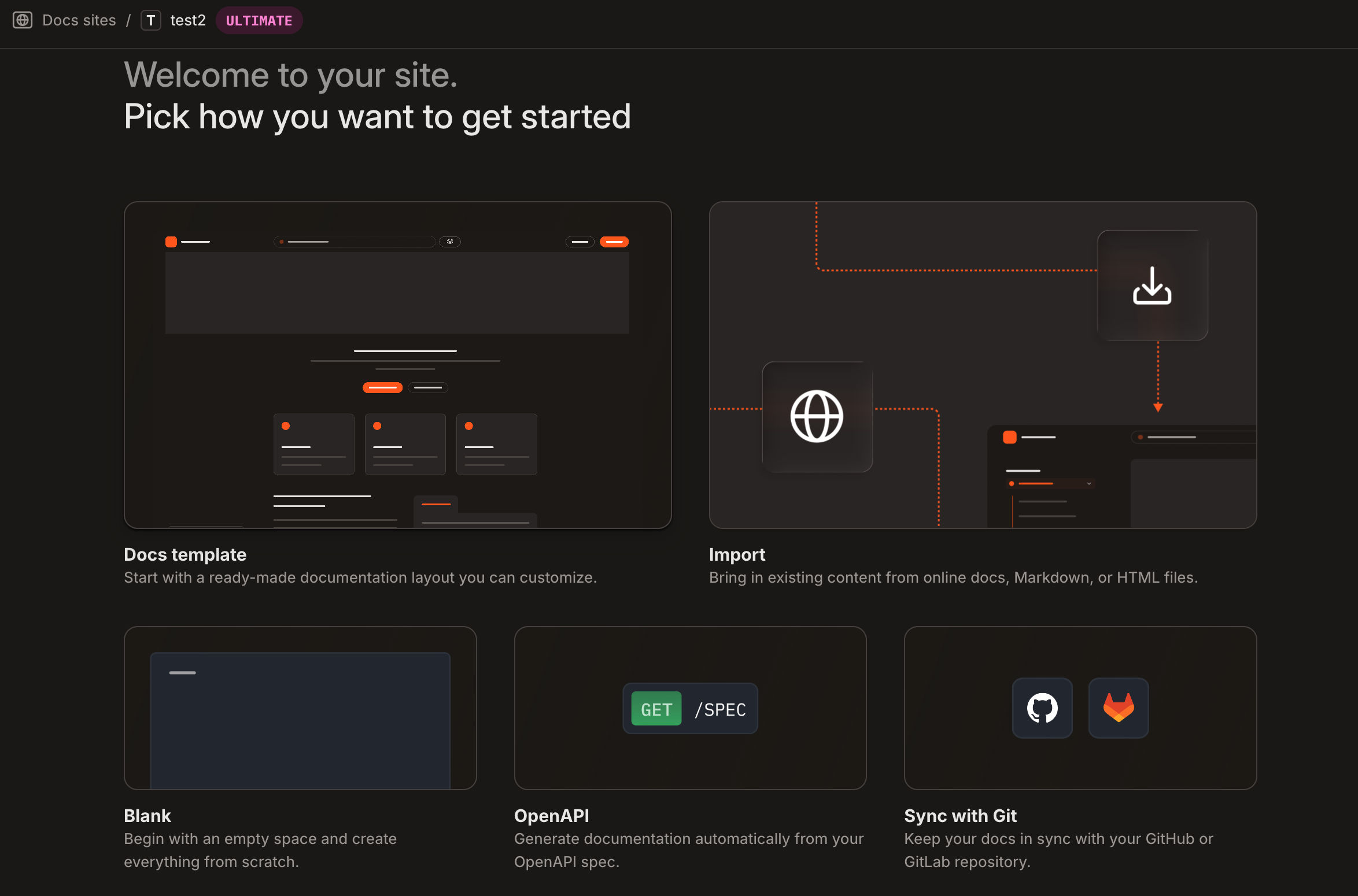Click the Blank title
The height and width of the screenshot is (896, 1358).
[147, 816]
